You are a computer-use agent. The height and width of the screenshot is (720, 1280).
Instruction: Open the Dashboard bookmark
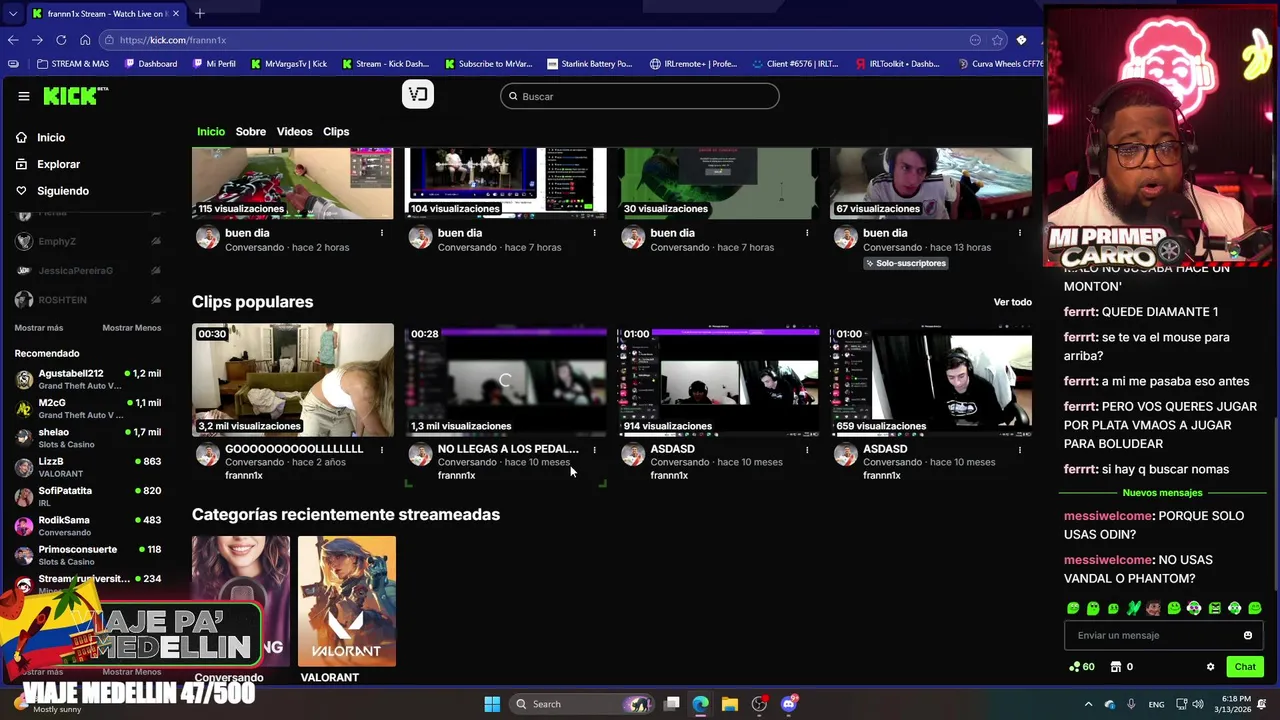tap(151, 64)
